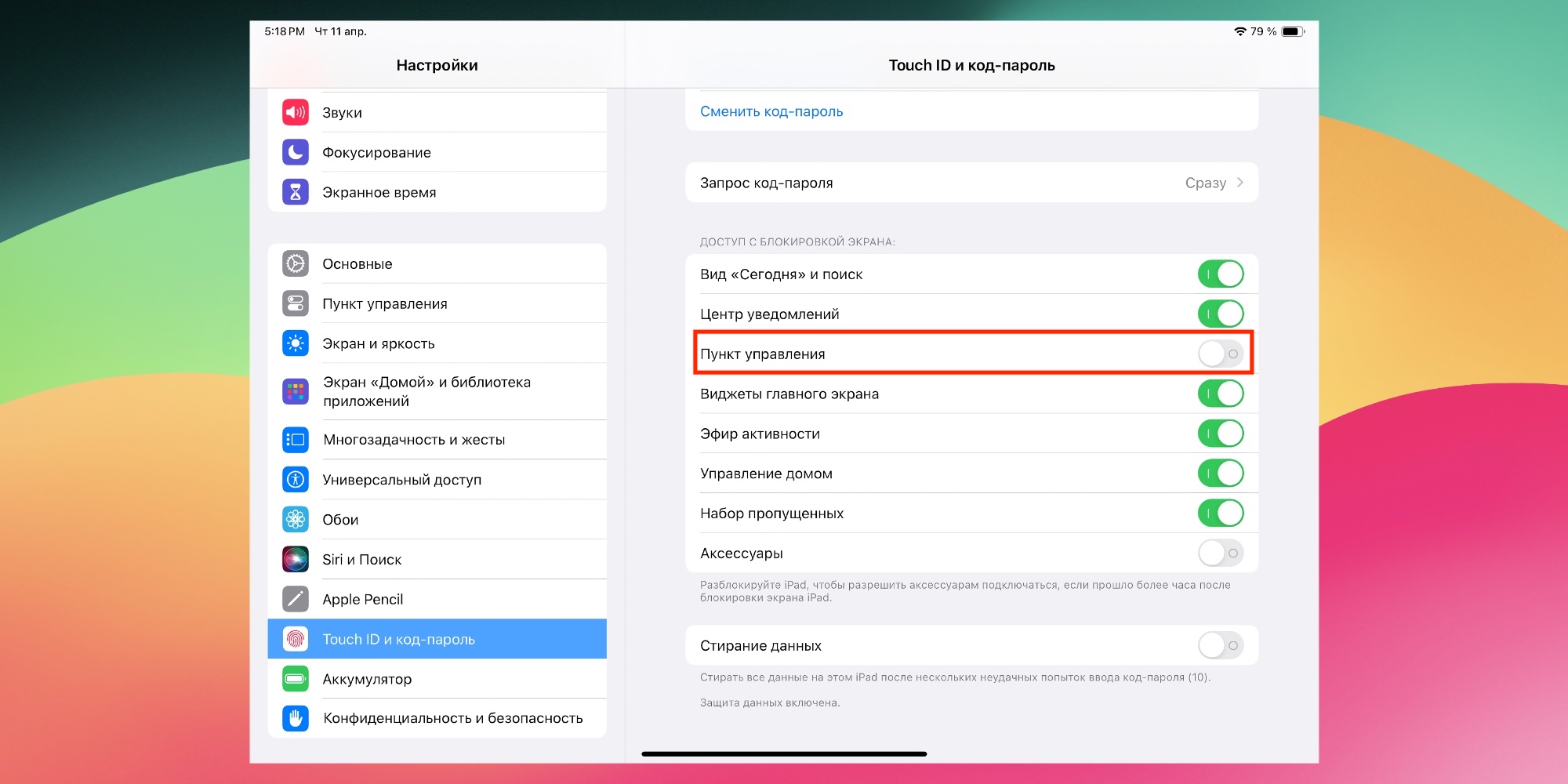Screen dimensions: 1568x784
Task: Tap the date Чт 11 апр.
Action: click(x=340, y=31)
